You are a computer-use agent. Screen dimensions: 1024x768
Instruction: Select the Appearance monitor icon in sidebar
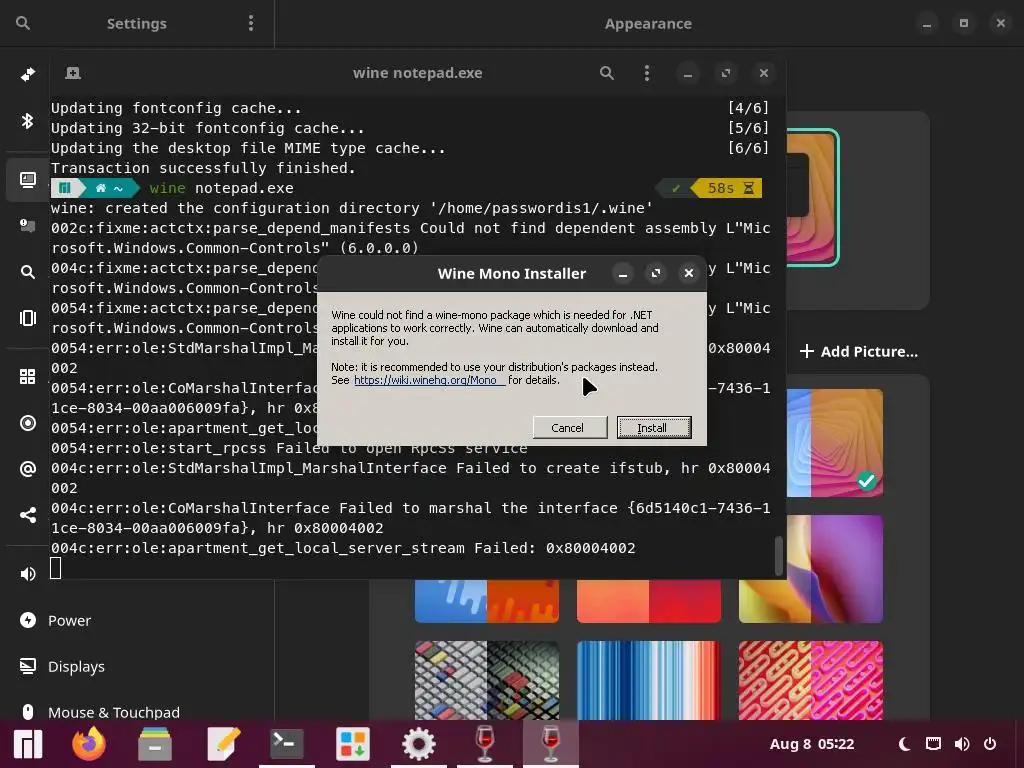[x=27, y=180]
